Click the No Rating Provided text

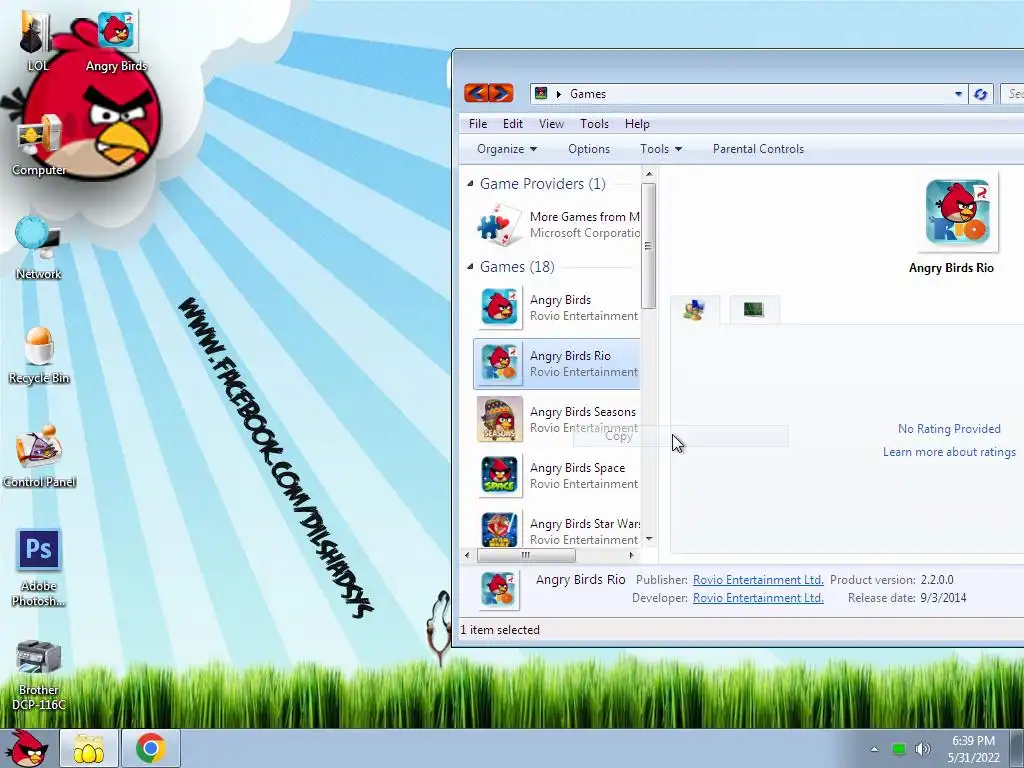[949, 429]
